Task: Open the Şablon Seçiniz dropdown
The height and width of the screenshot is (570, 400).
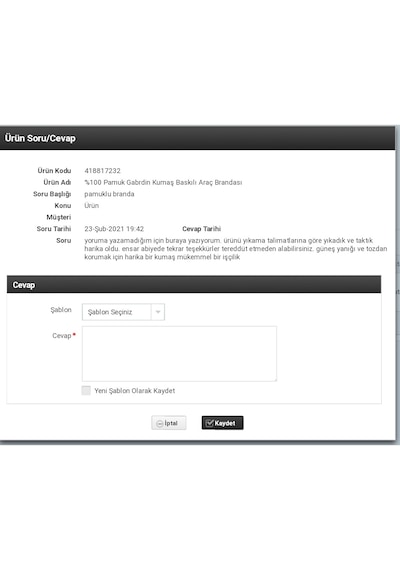Action: [x=123, y=312]
